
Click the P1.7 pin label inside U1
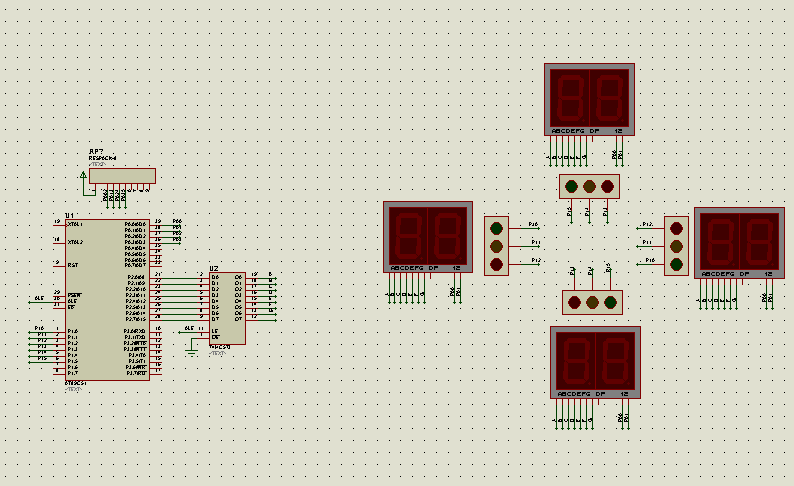[72, 373]
